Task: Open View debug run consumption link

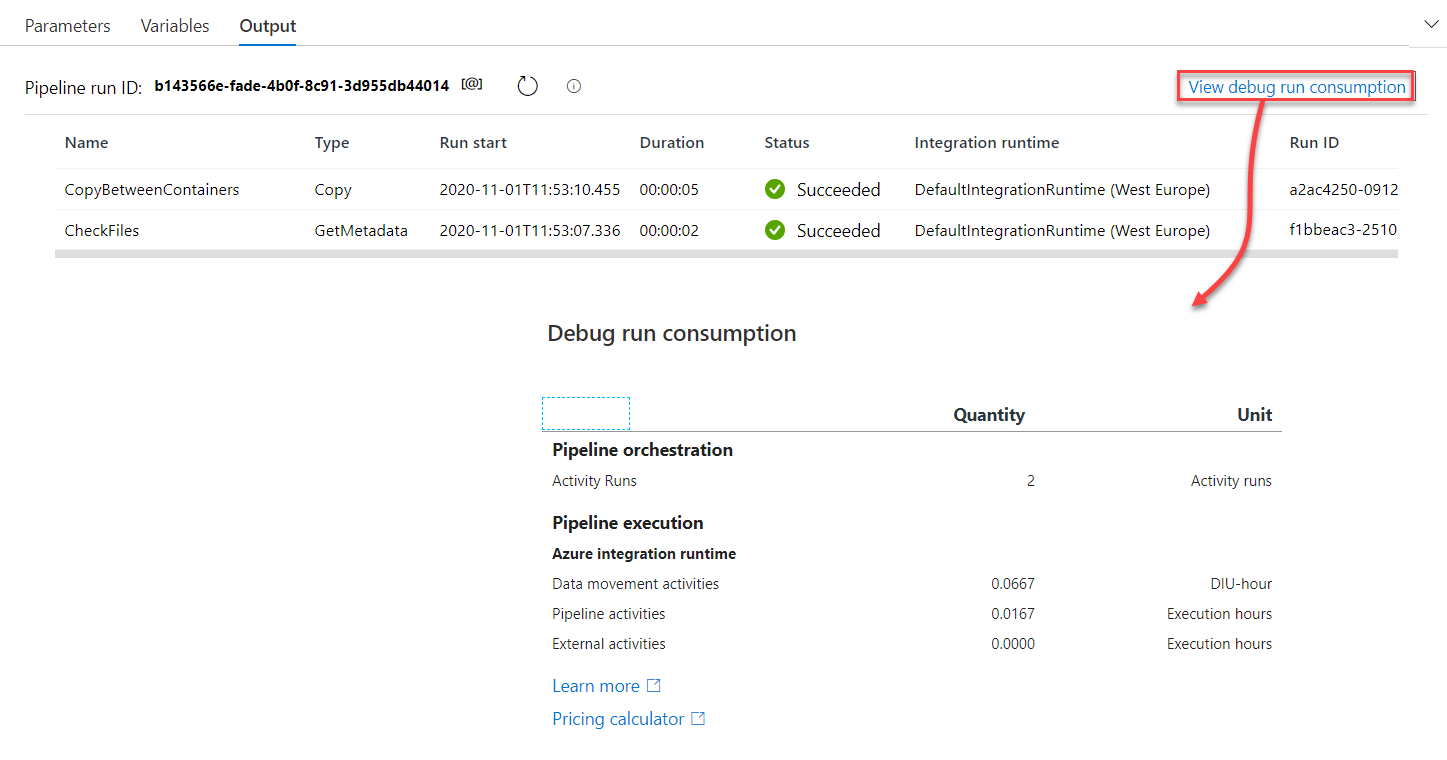Action: (x=1296, y=87)
